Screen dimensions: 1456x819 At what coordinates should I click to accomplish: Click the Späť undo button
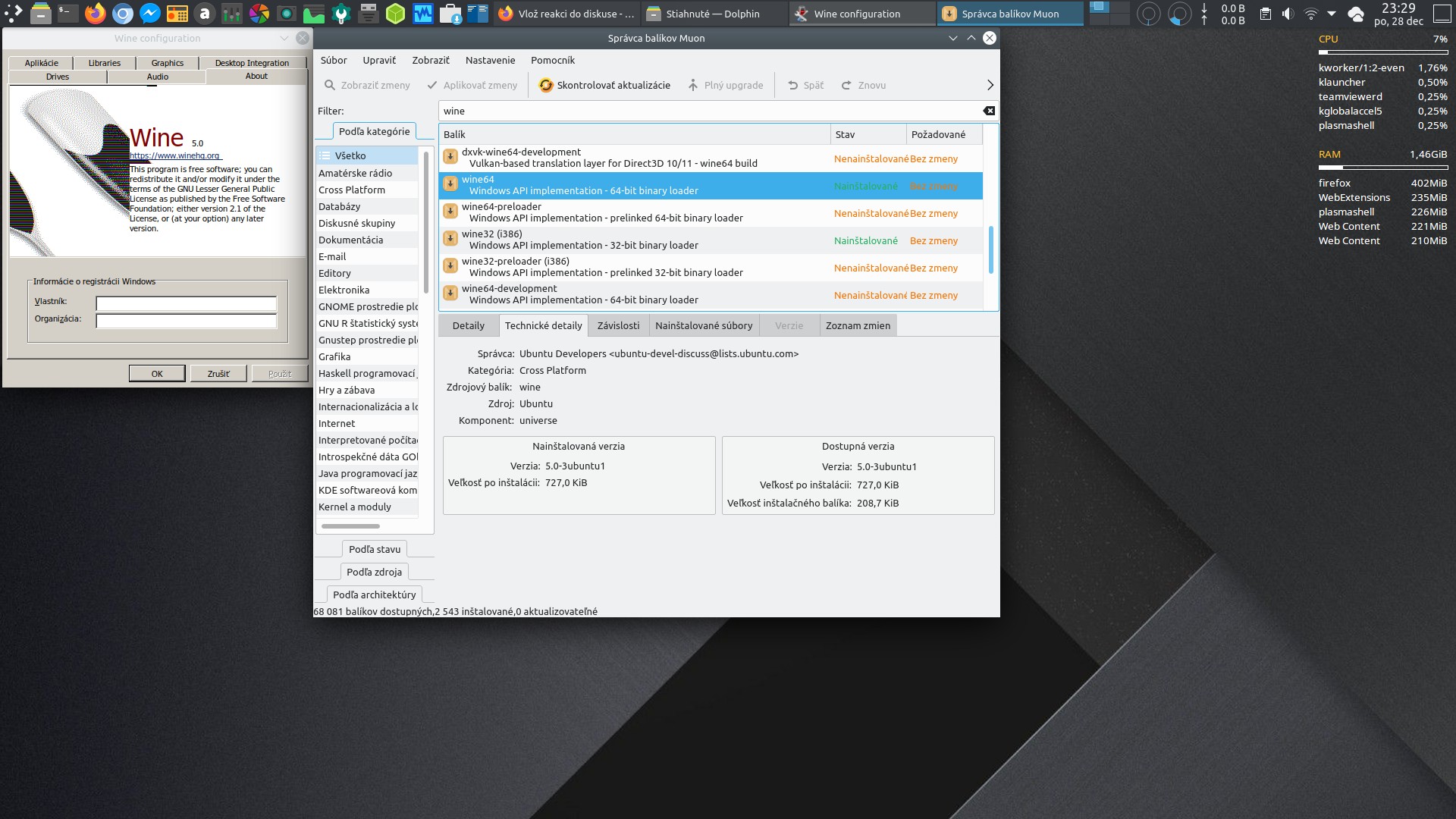[x=805, y=85]
